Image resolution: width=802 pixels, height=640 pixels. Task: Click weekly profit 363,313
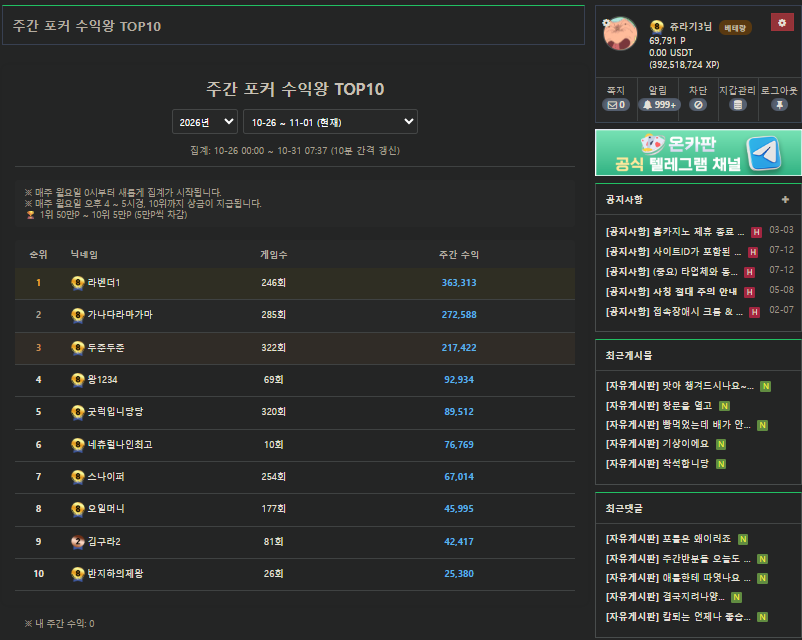(x=459, y=282)
